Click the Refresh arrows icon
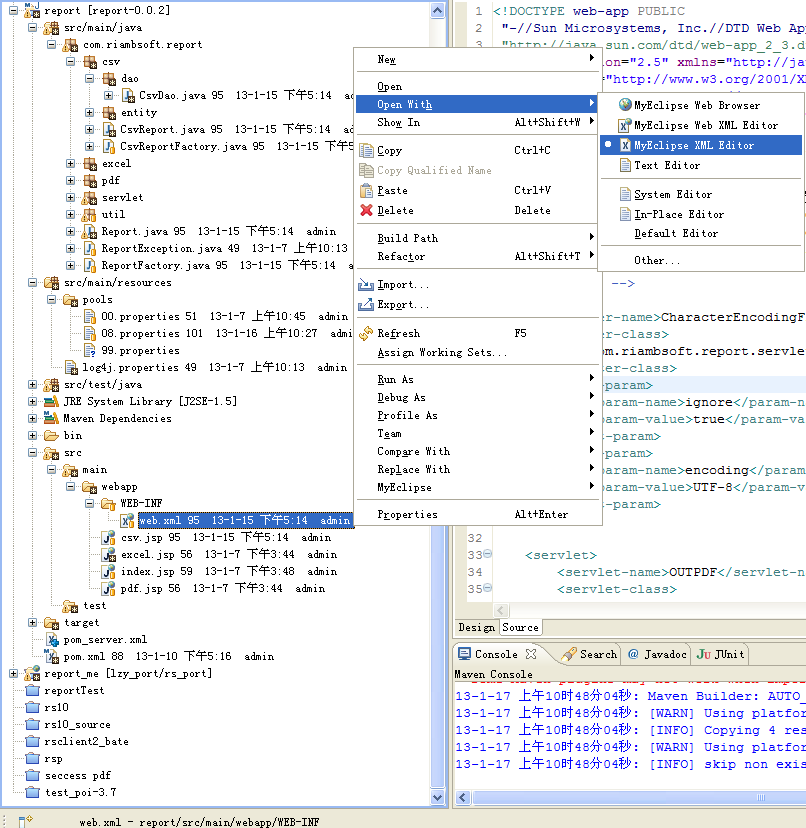806x828 pixels. (x=366, y=333)
